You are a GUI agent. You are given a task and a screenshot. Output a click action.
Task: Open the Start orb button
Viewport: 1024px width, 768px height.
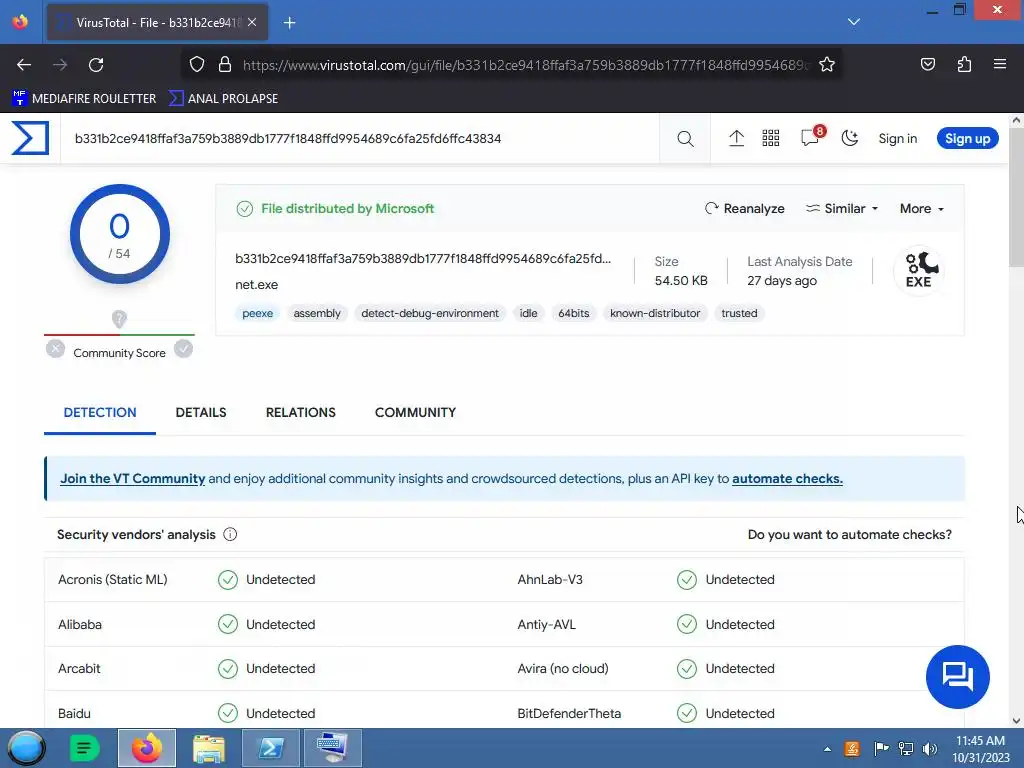(26, 748)
